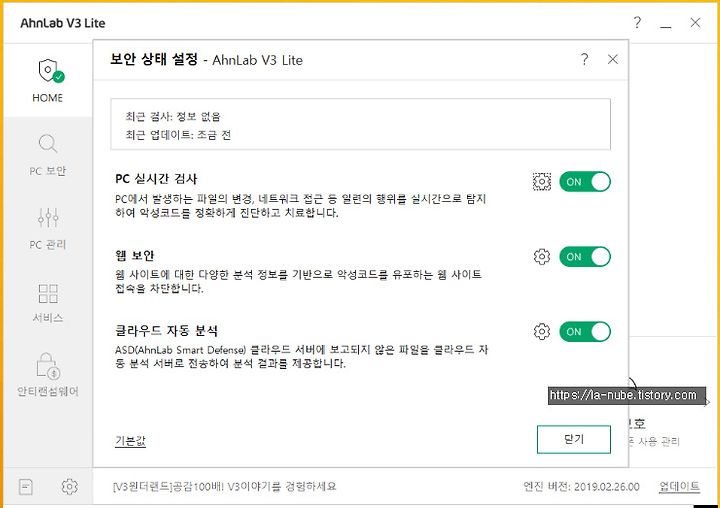Open PC 실시간 검사 settings gear
This screenshot has width=720, height=508.
point(542,182)
